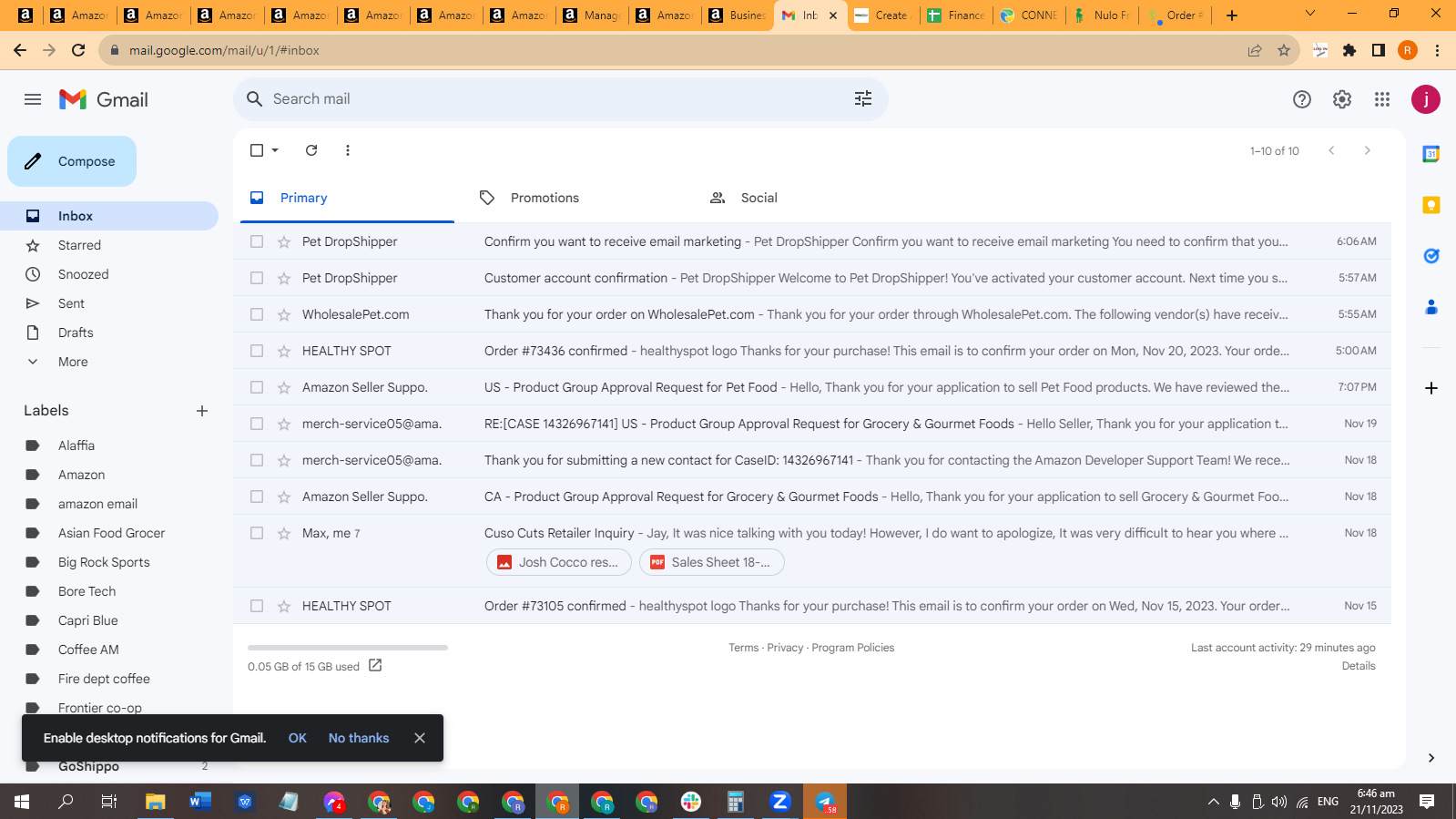The width and height of the screenshot is (1456, 819).
Task: Select the Cuso Cuts Retailer Inquiry checkbox
Action: (257, 533)
